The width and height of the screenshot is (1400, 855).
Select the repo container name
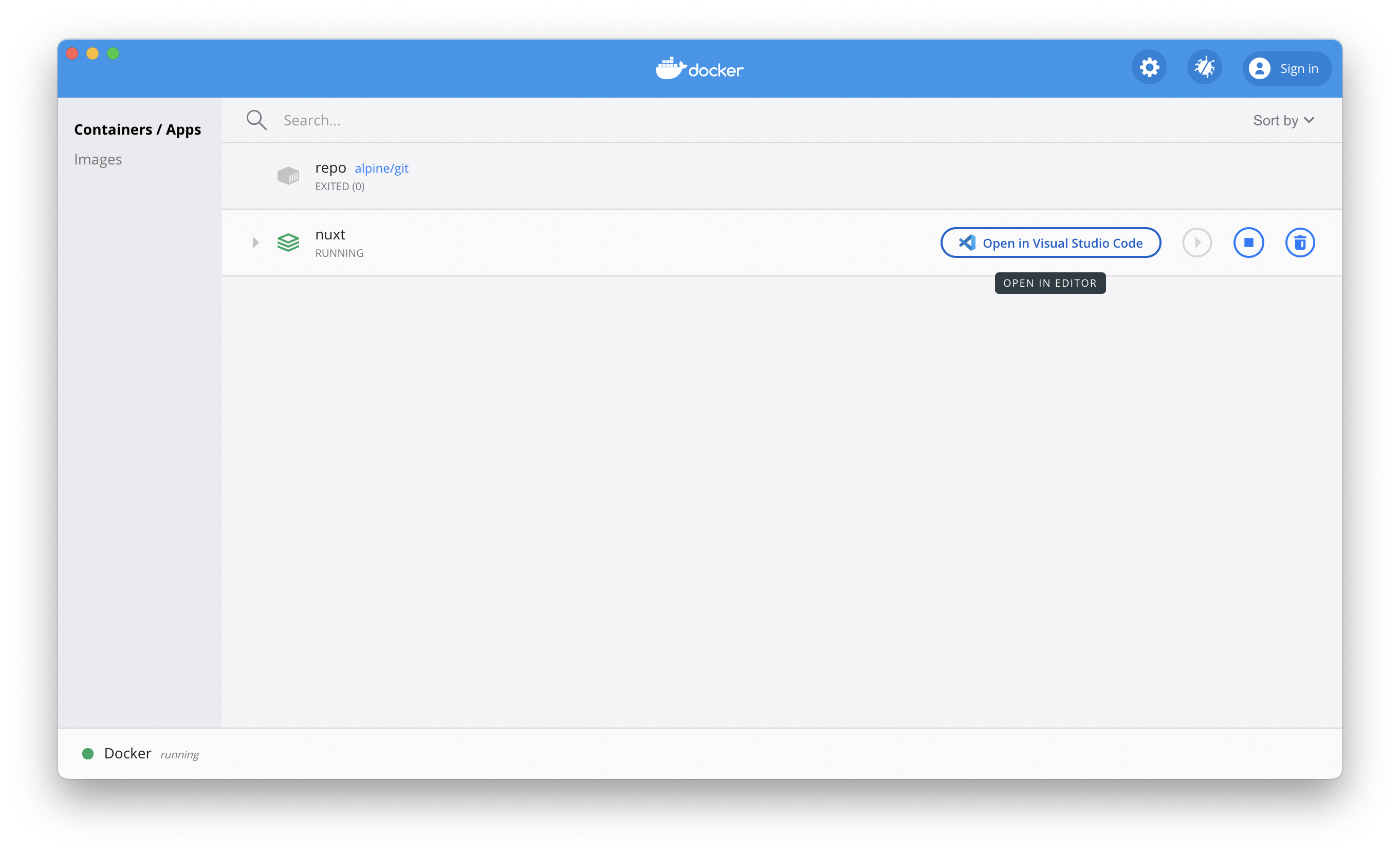tap(330, 168)
